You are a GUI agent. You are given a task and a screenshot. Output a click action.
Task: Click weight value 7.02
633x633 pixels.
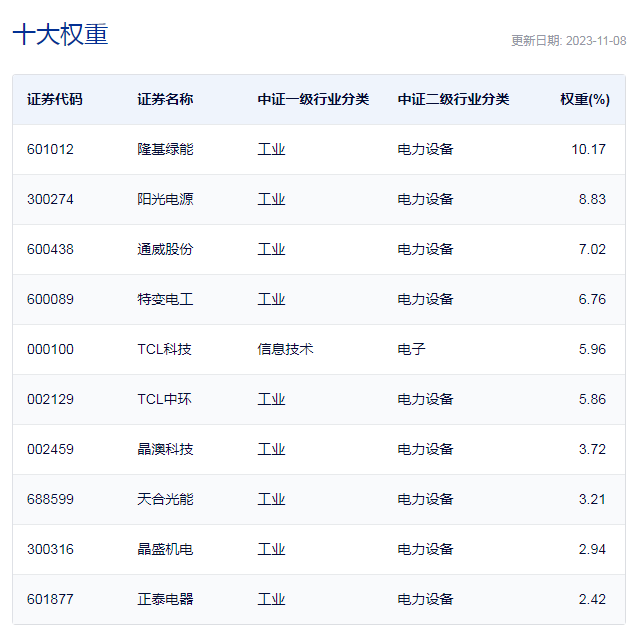click(592, 249)
